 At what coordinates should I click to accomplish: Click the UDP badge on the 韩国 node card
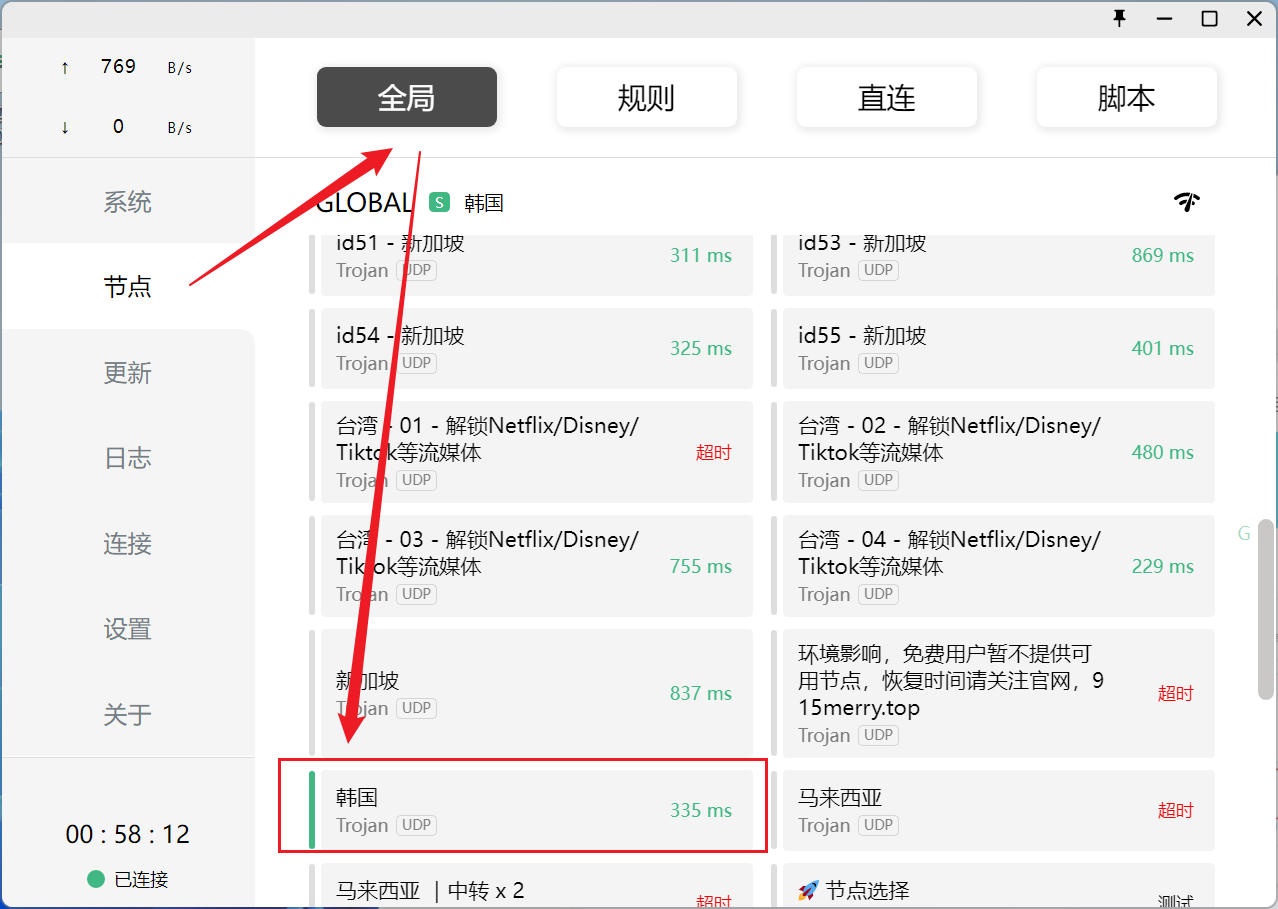pyautogui.click(x=417, y=825)
